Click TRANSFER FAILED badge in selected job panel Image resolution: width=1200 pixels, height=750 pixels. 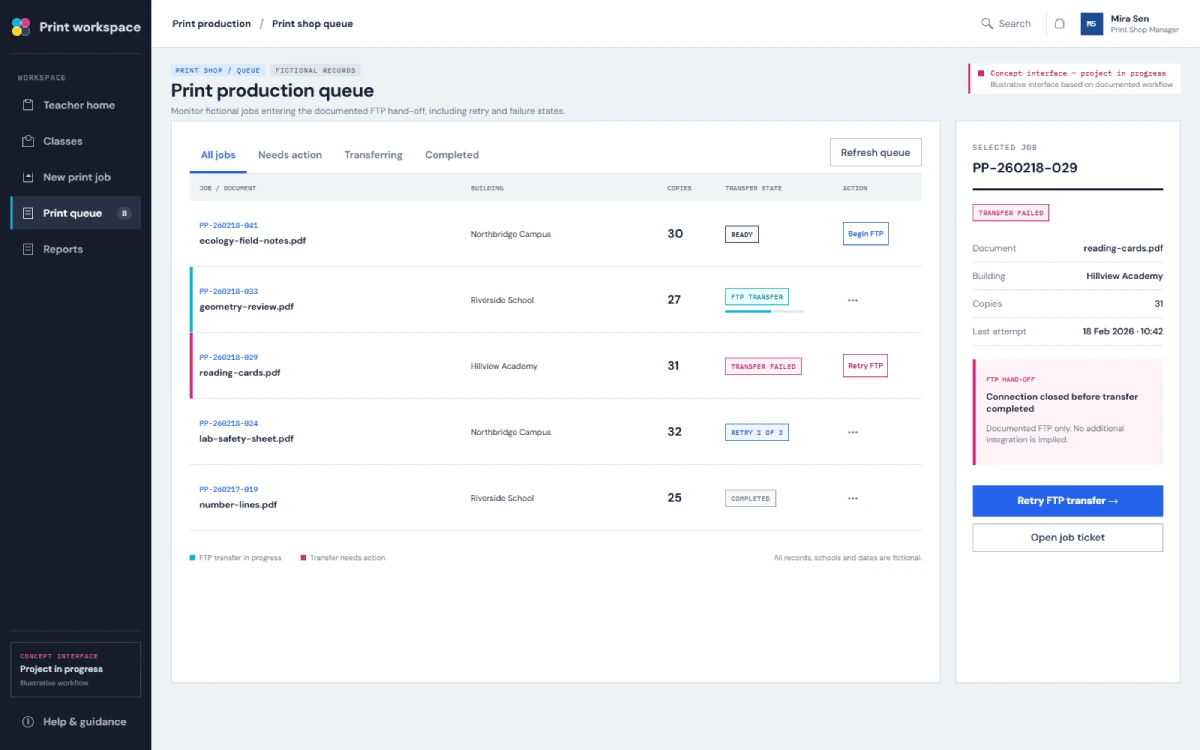click(1011, 213)
